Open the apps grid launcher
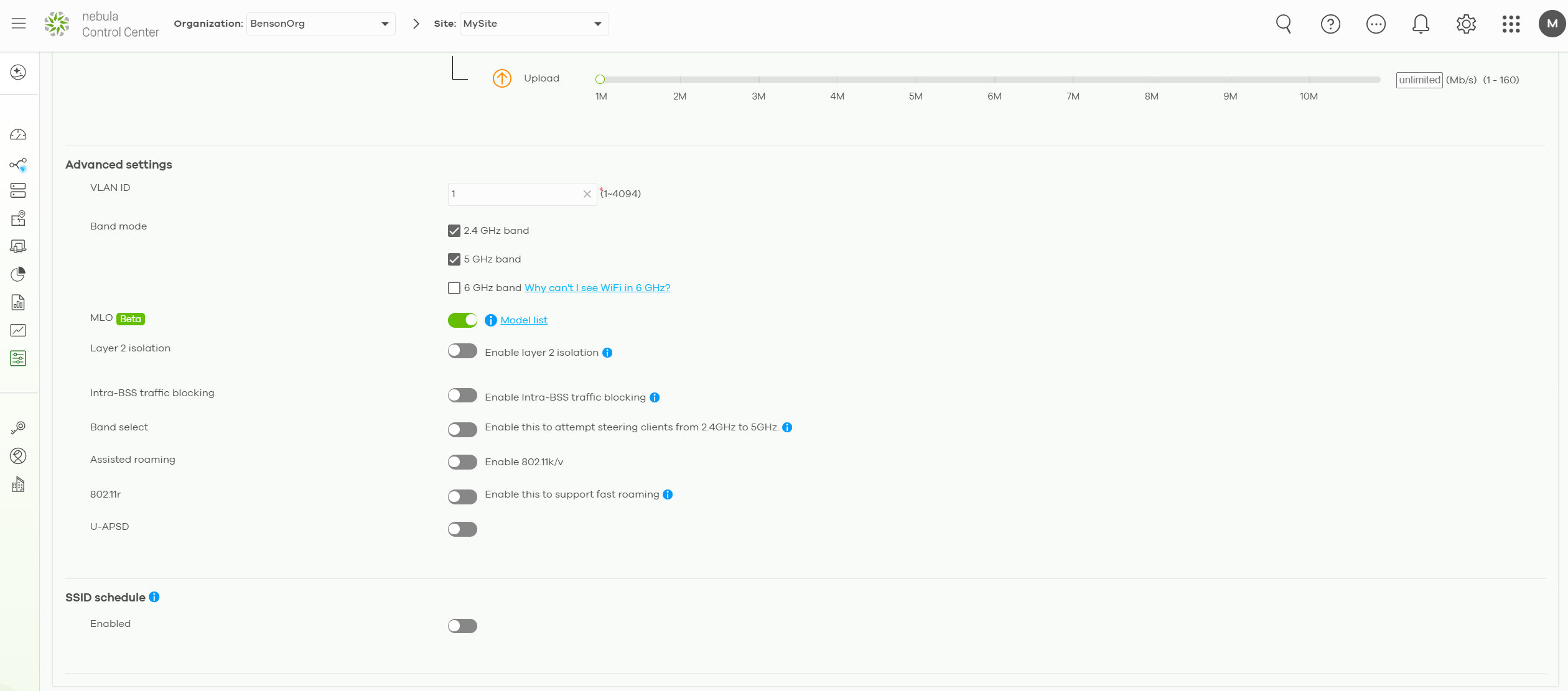 tap(1511, 24)
